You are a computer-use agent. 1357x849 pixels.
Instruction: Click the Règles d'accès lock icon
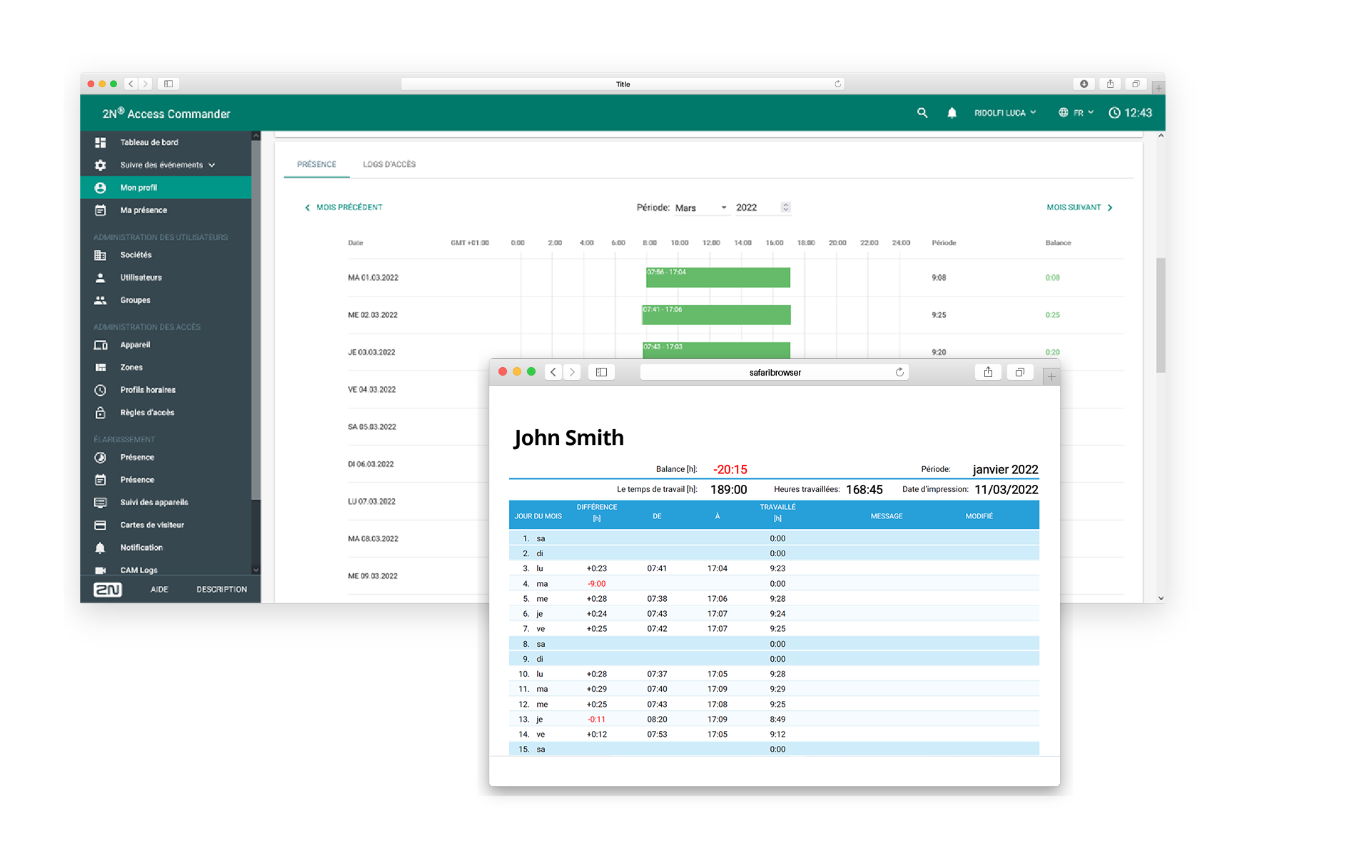click(x=100, y=413)
